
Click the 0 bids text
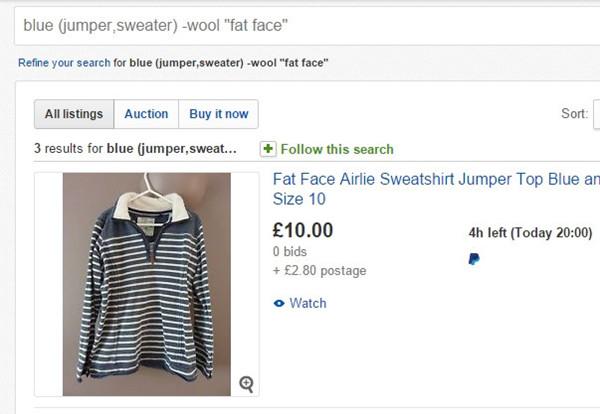(289, 251)
